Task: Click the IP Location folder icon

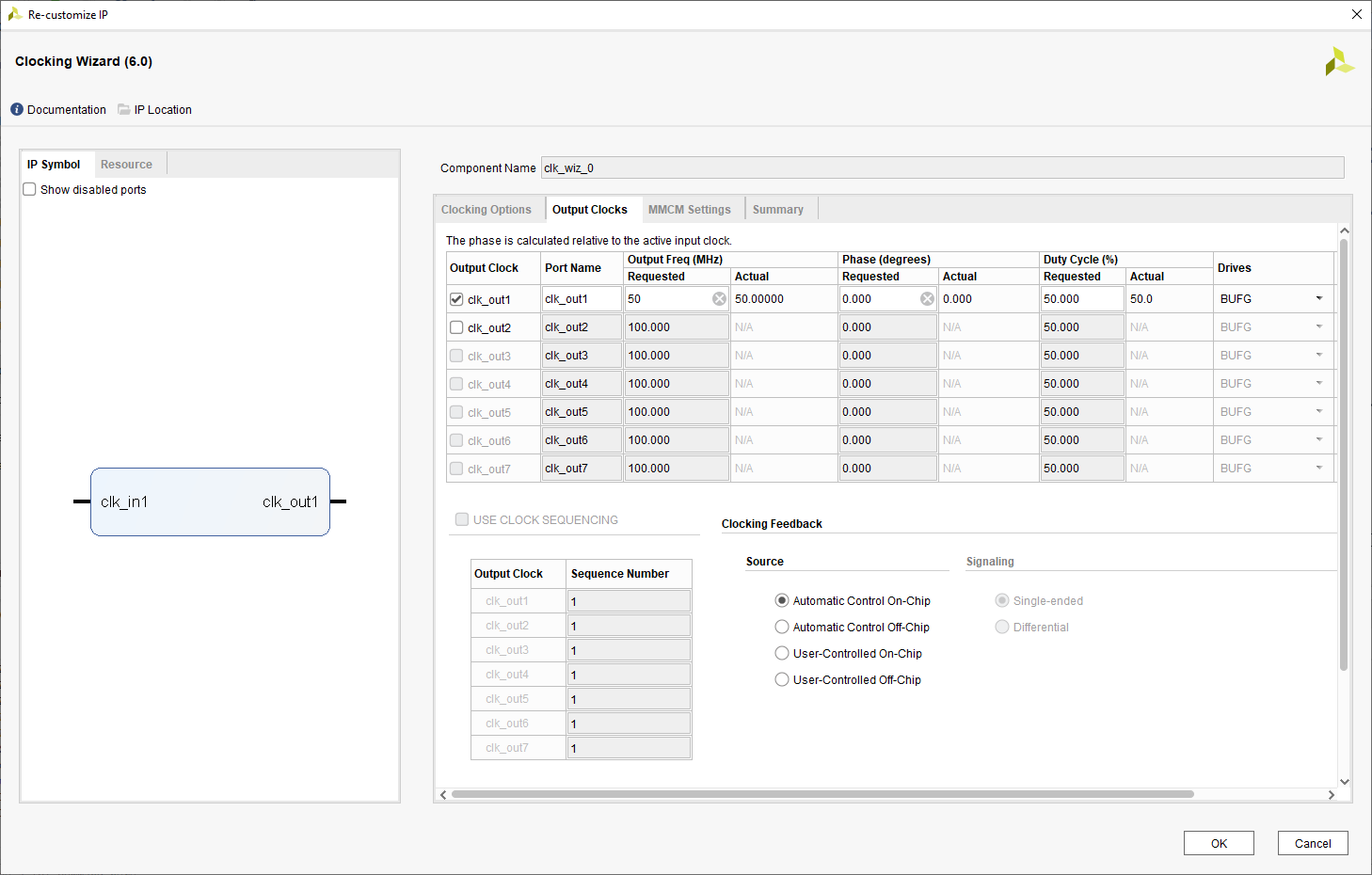Action: 124,109
